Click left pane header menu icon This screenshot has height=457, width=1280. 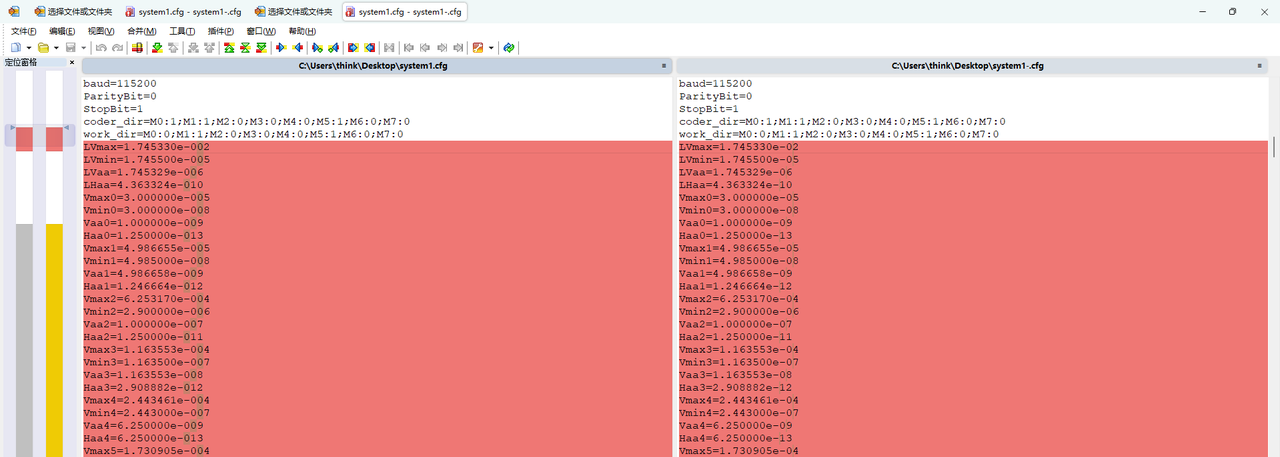coord(664,66)
